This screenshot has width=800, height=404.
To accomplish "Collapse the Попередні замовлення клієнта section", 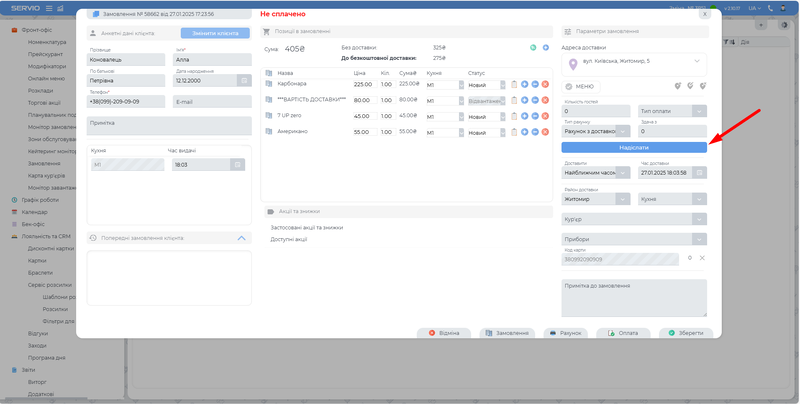I will click(x=241, y=238).
